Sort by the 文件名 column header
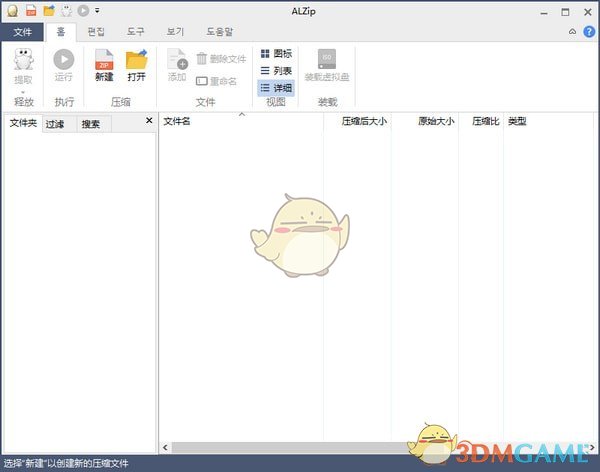This screenshot has width=600, height=472. point(241,121)
